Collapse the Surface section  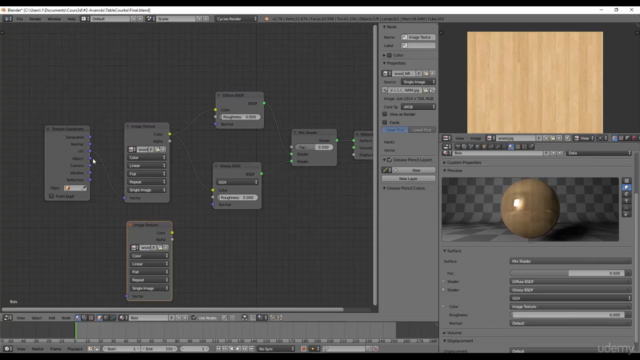(x=444, y=251)
